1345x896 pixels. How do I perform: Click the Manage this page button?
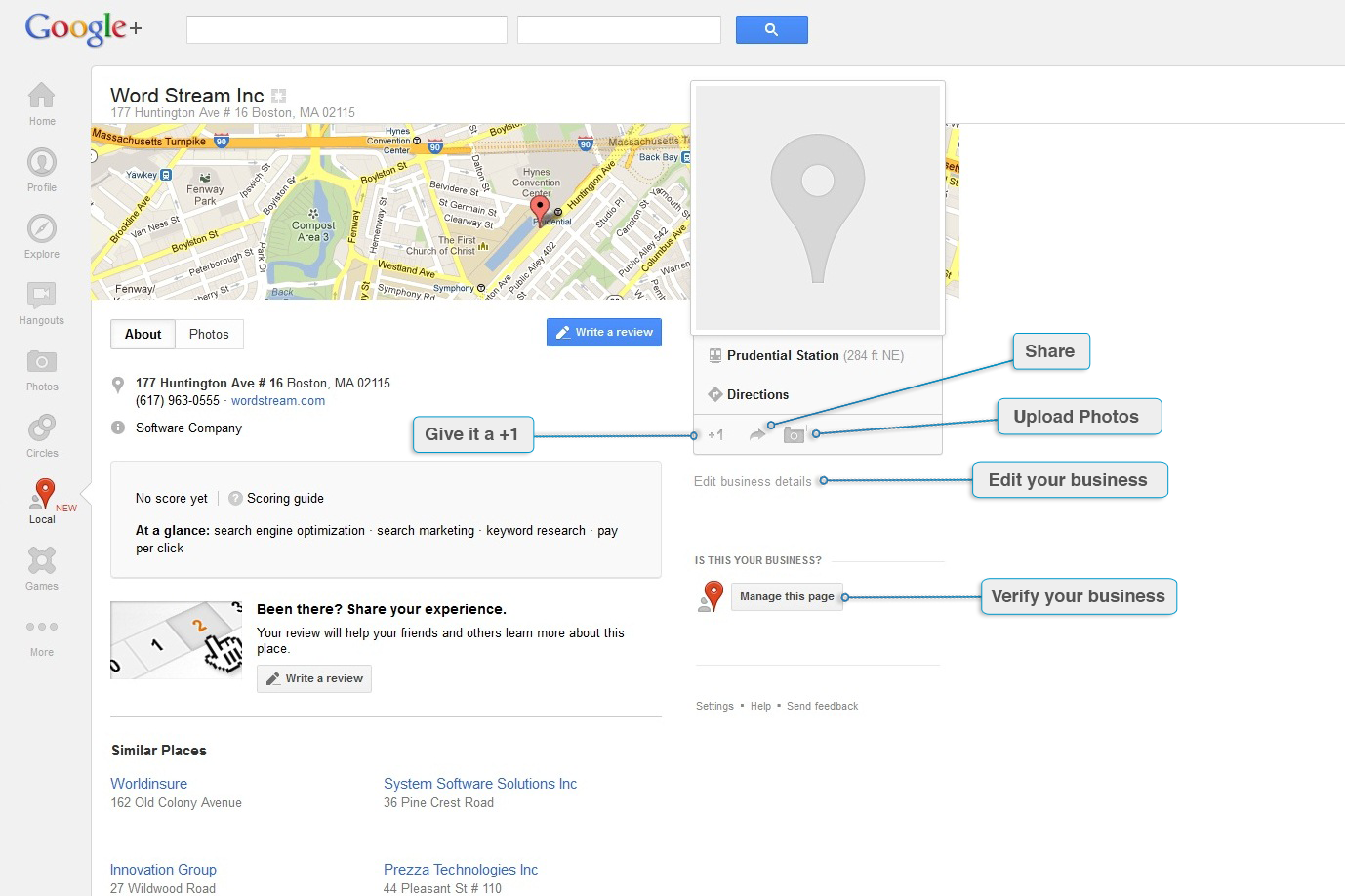pyautogui.click(x=787, y=596)
